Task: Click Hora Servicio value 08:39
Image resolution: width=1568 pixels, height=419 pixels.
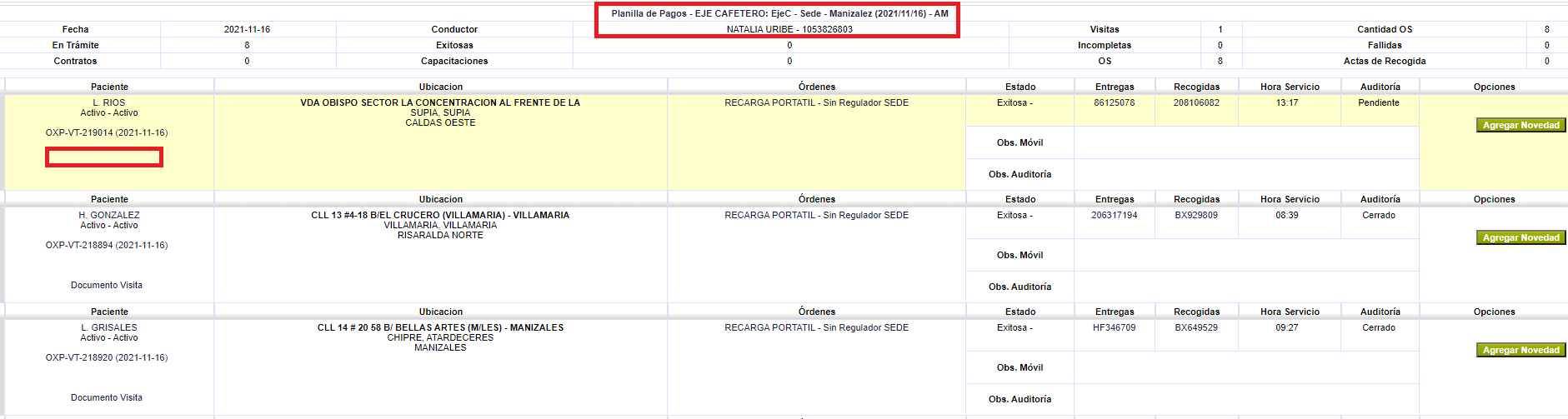Action: point(1287,215)
